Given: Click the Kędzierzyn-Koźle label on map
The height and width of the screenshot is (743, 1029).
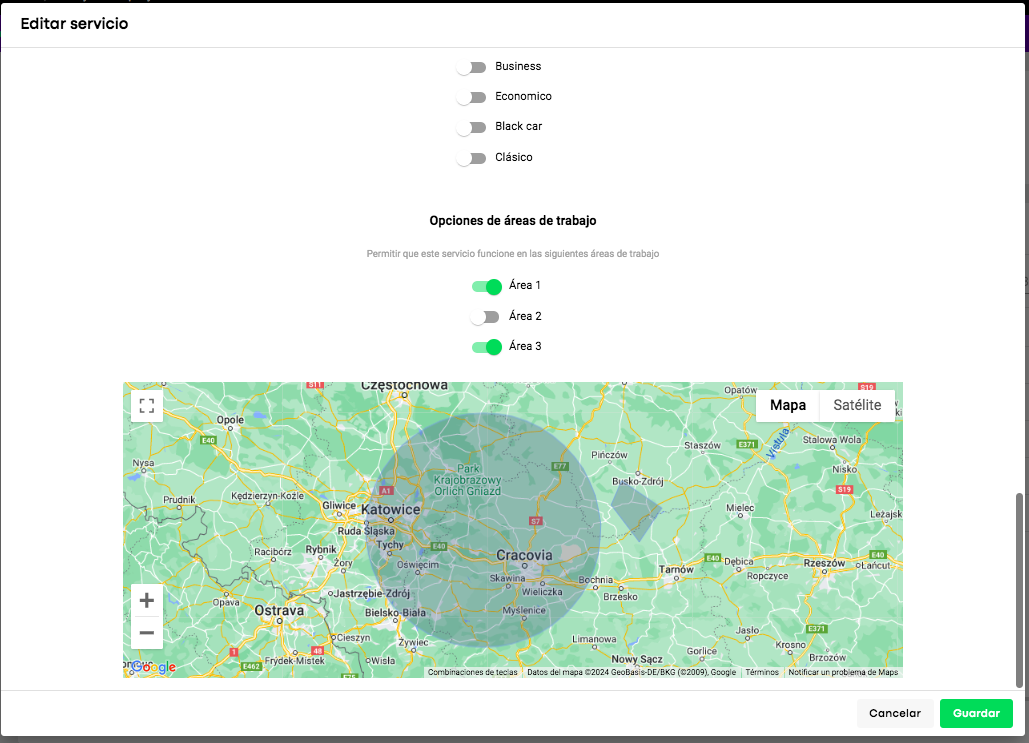Looking at the screenshot, I should pos(267,496).
